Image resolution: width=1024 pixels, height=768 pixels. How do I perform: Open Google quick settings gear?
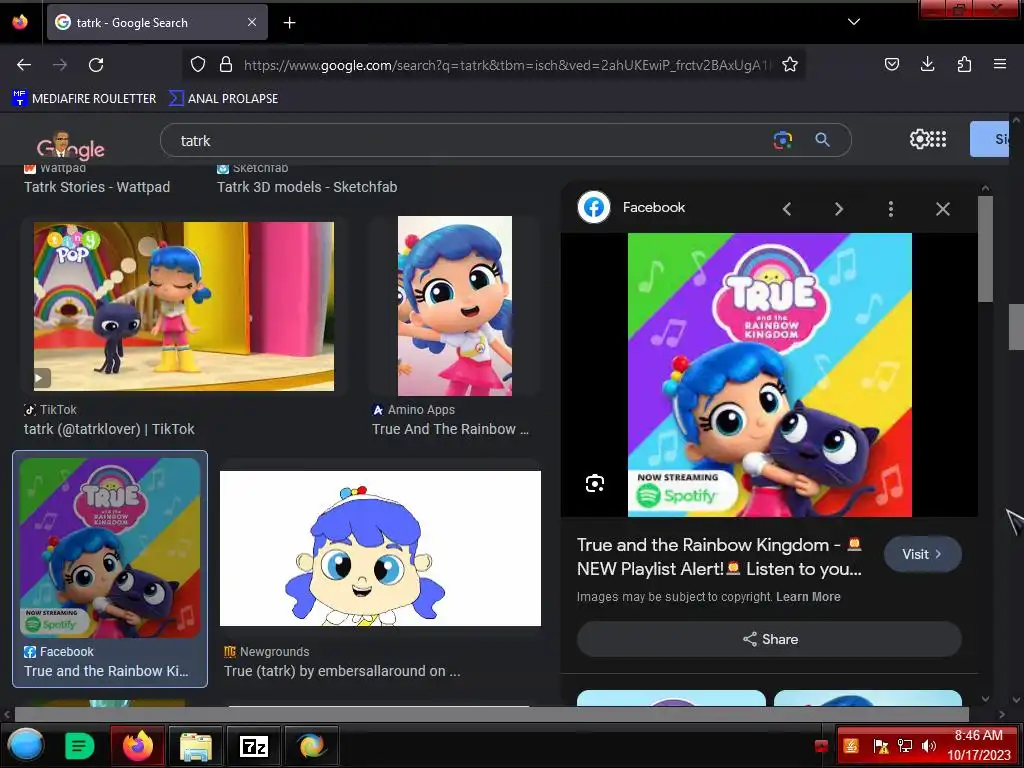[x=919, y=139]
